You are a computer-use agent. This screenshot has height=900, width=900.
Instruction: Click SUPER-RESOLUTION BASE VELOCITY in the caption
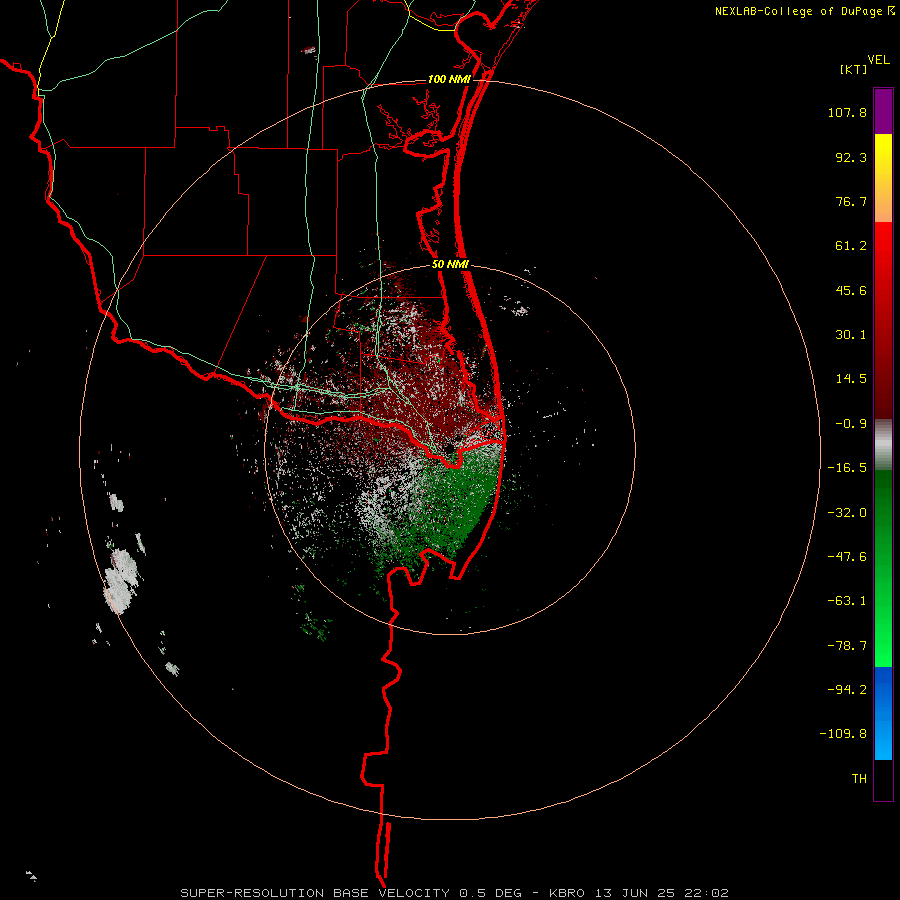pos(315,893)
